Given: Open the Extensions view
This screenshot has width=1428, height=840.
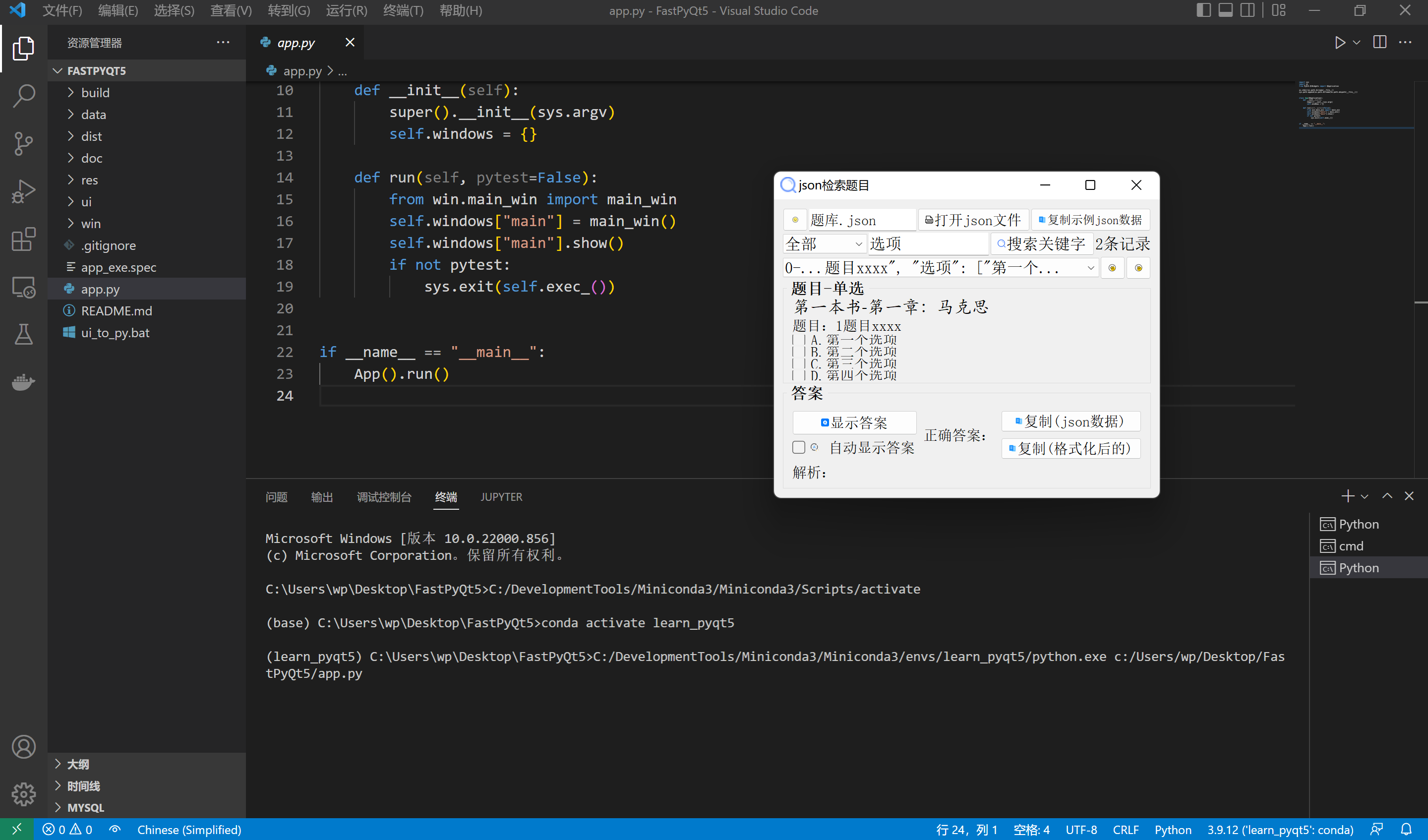Looking at the screenshot, I should tap(23, 239).
